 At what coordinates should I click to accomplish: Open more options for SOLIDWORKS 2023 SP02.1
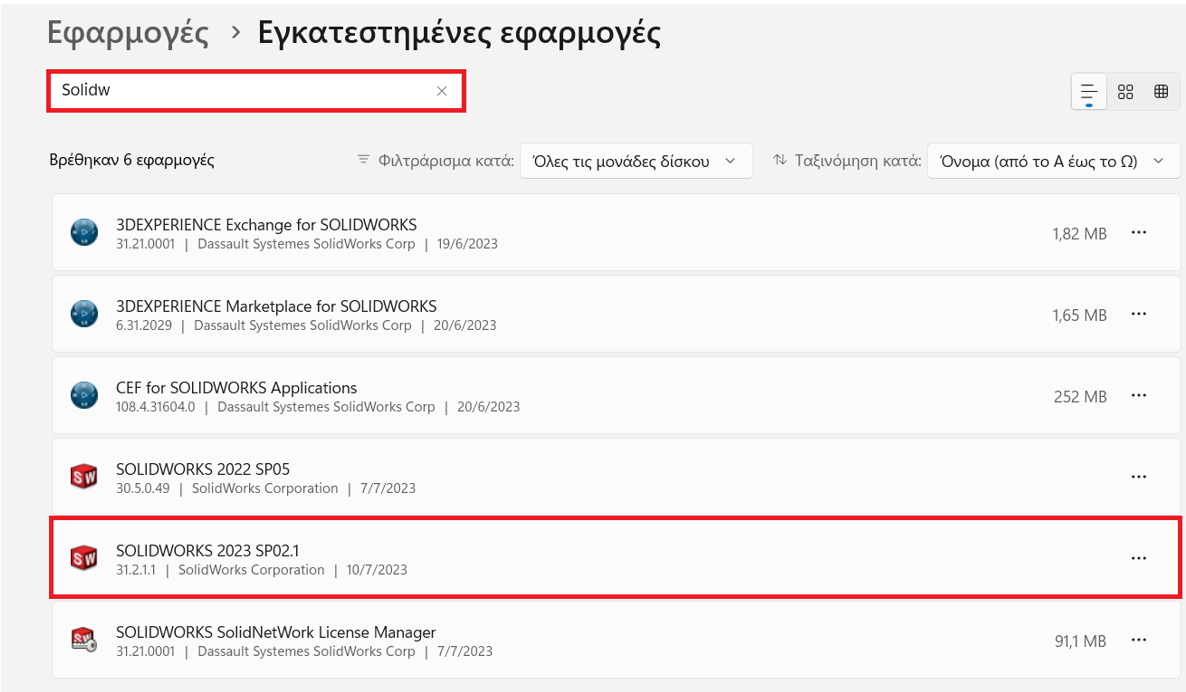point(1138,559)
